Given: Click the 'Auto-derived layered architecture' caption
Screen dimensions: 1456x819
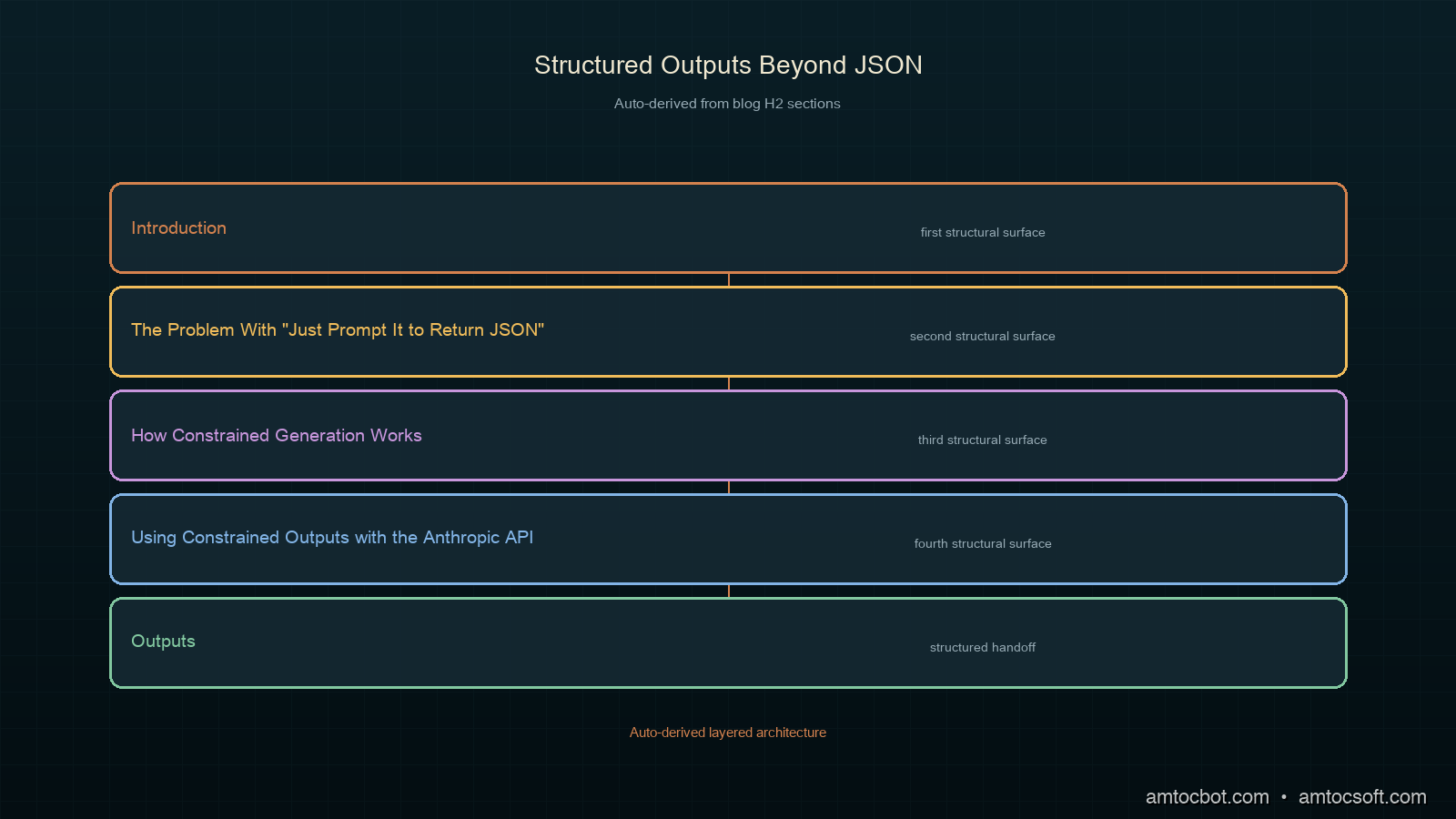Looking at the screenshot, I should (728, 733).
